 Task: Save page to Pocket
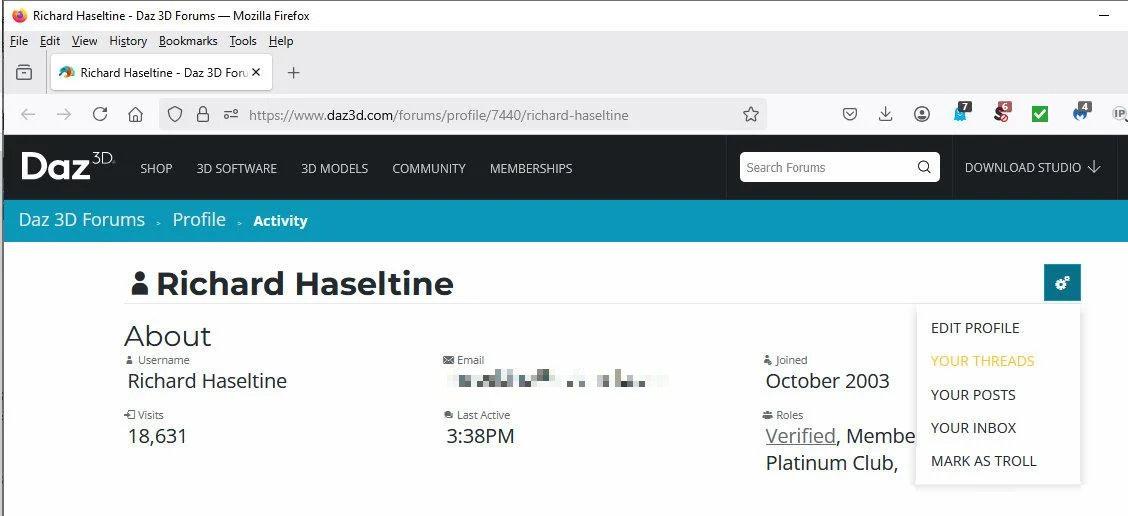click(x=850, y=115)
